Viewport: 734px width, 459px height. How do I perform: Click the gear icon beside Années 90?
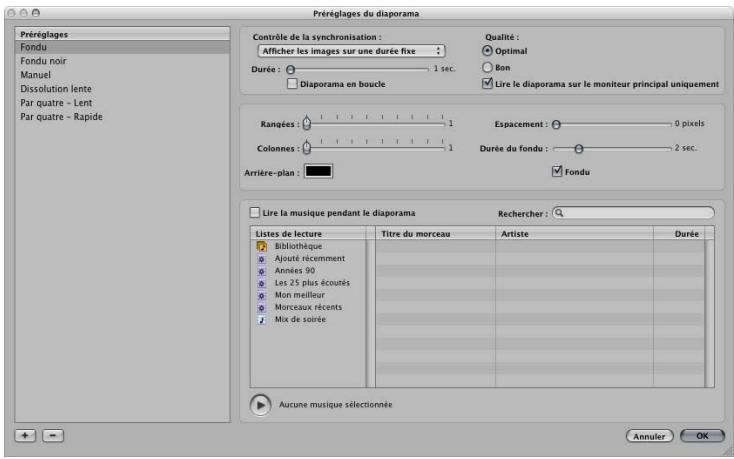tap(262, 271)
